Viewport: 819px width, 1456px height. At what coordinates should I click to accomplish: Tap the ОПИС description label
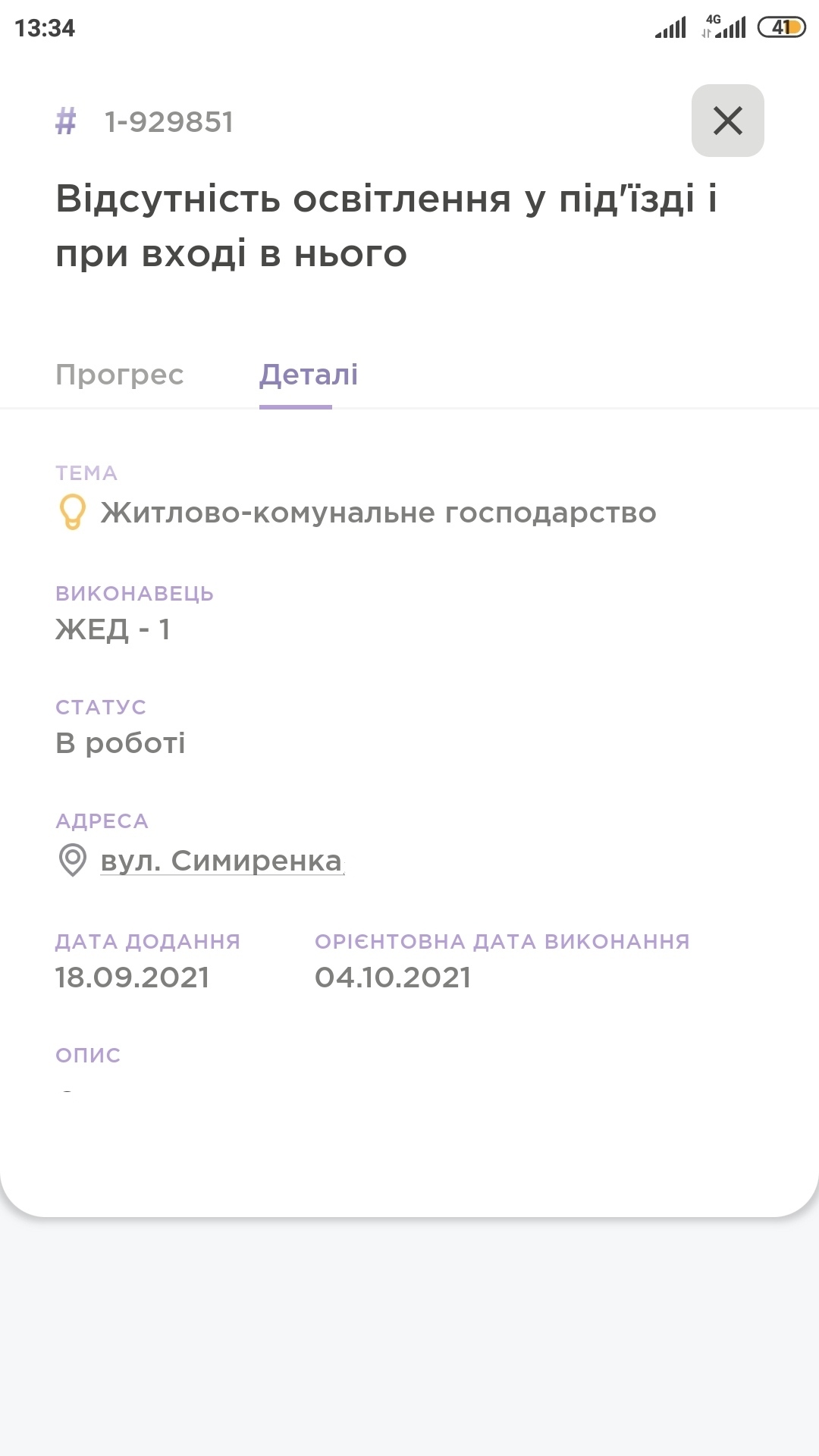coord(88,1056)
